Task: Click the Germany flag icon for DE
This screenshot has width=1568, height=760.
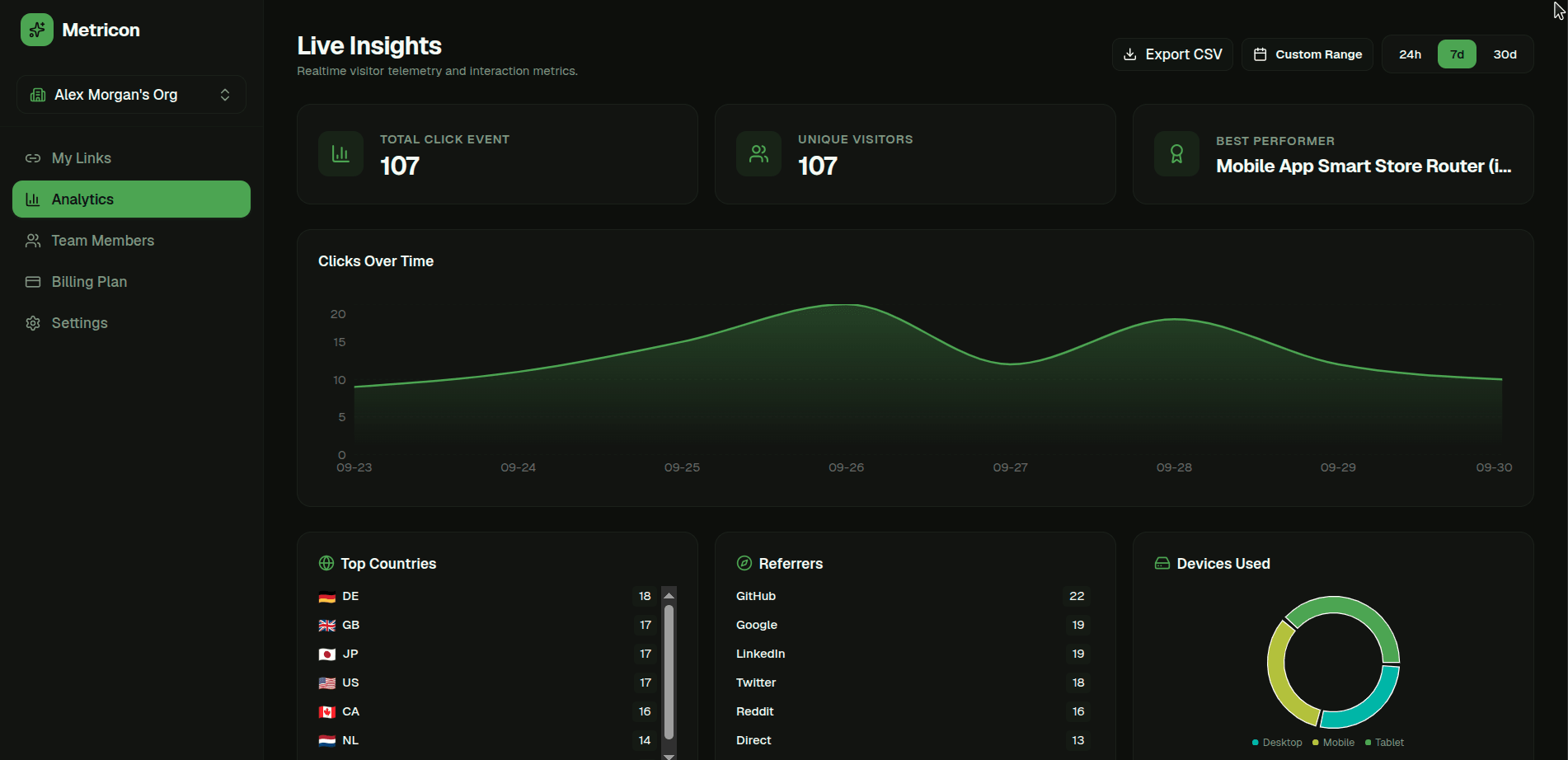Action: pyautogui.click(x=327, y=597)
